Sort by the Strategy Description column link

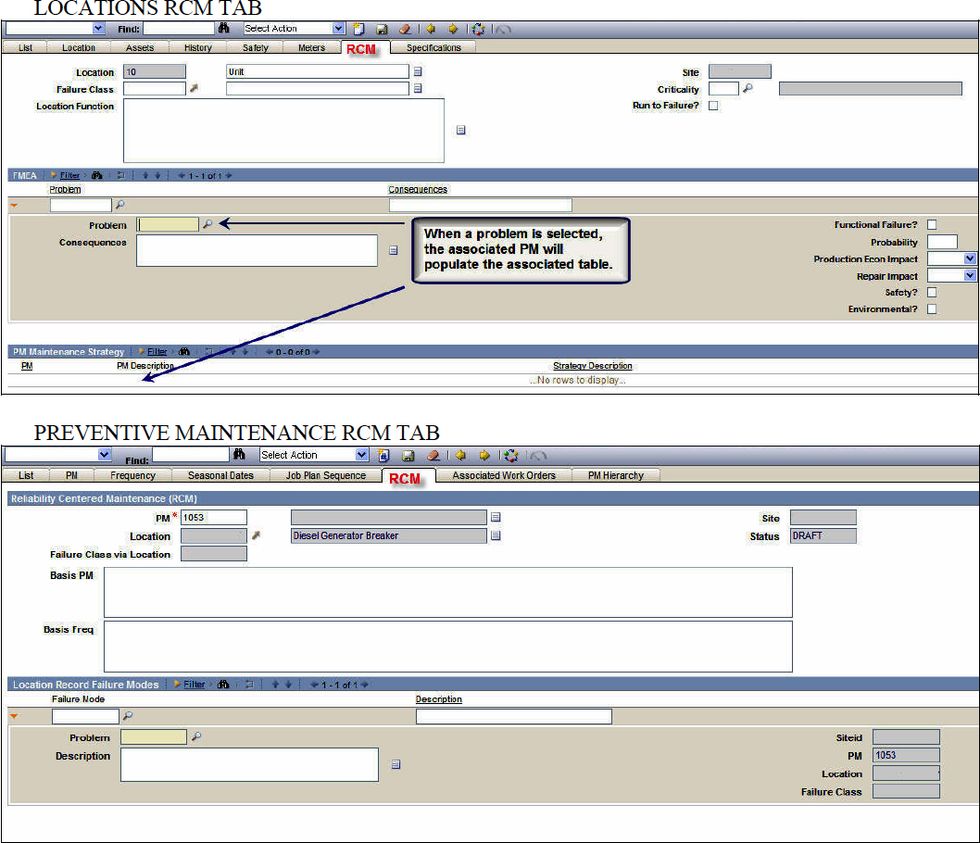[x=594, y=365]
